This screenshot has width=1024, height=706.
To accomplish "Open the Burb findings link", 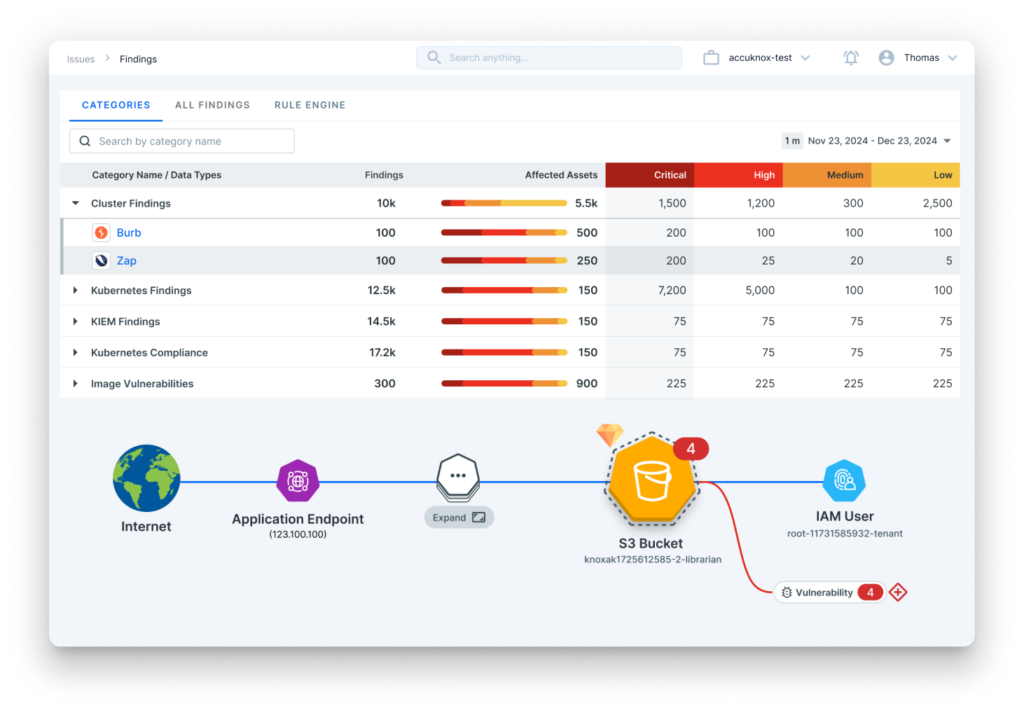I will pos(129,233).
